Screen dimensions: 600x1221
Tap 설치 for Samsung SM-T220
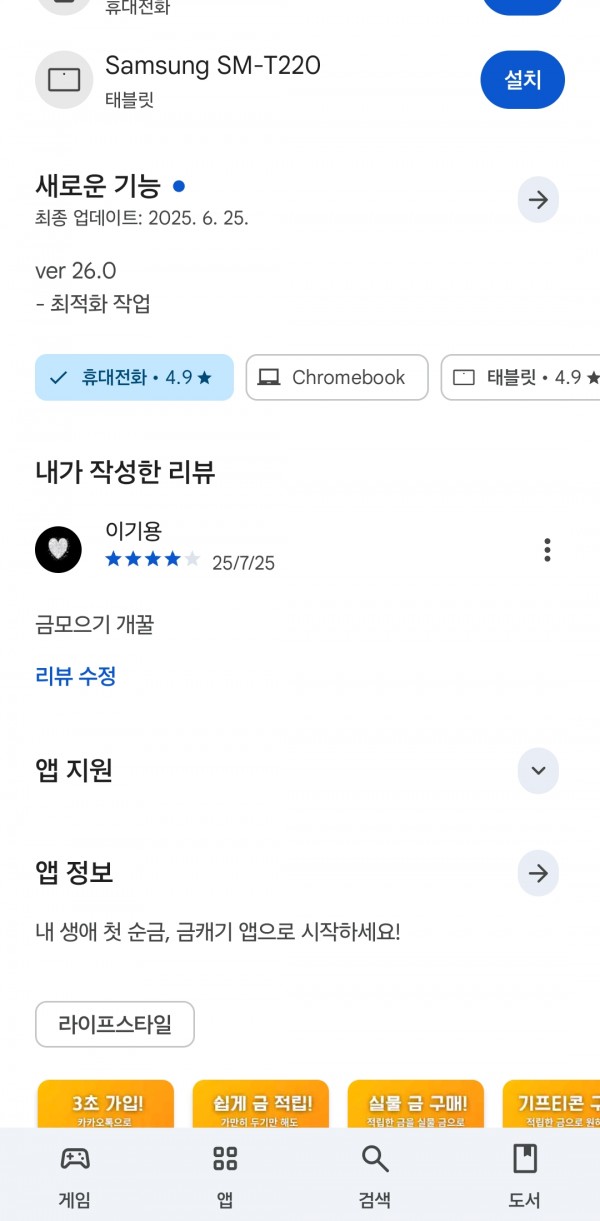point(523,79)
